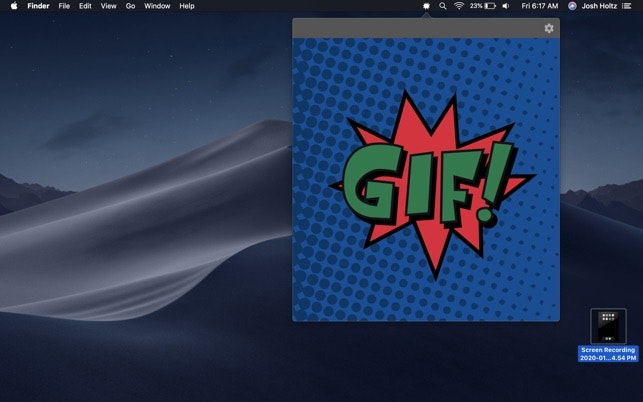Open the File menu
The width and height of the screenshot is (643, 402).
pyautogui.click(x=64, y=6)
